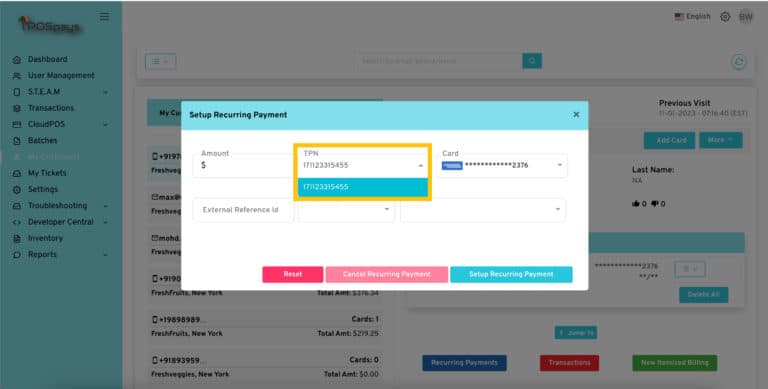
Task: Select customer +91893959 with total $0.00
Action: 265,367
